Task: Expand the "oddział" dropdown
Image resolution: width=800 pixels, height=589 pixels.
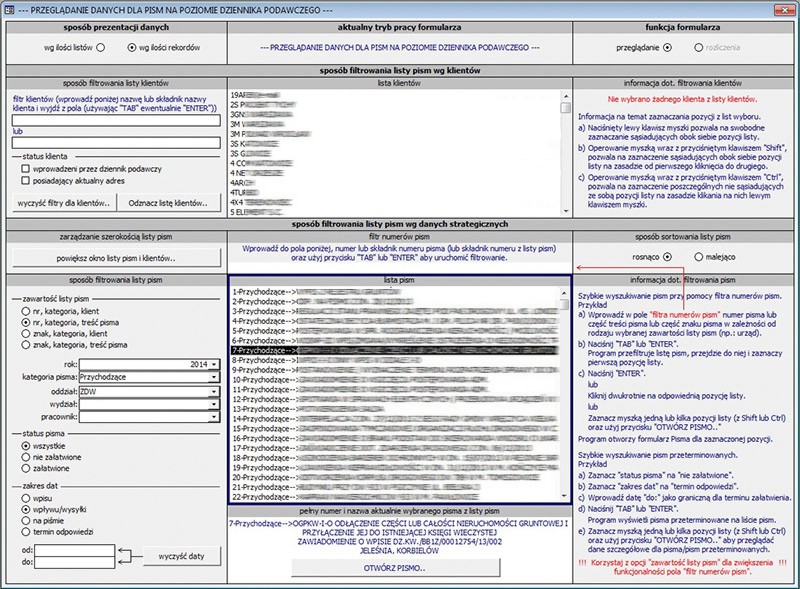Action: [214, 391]
